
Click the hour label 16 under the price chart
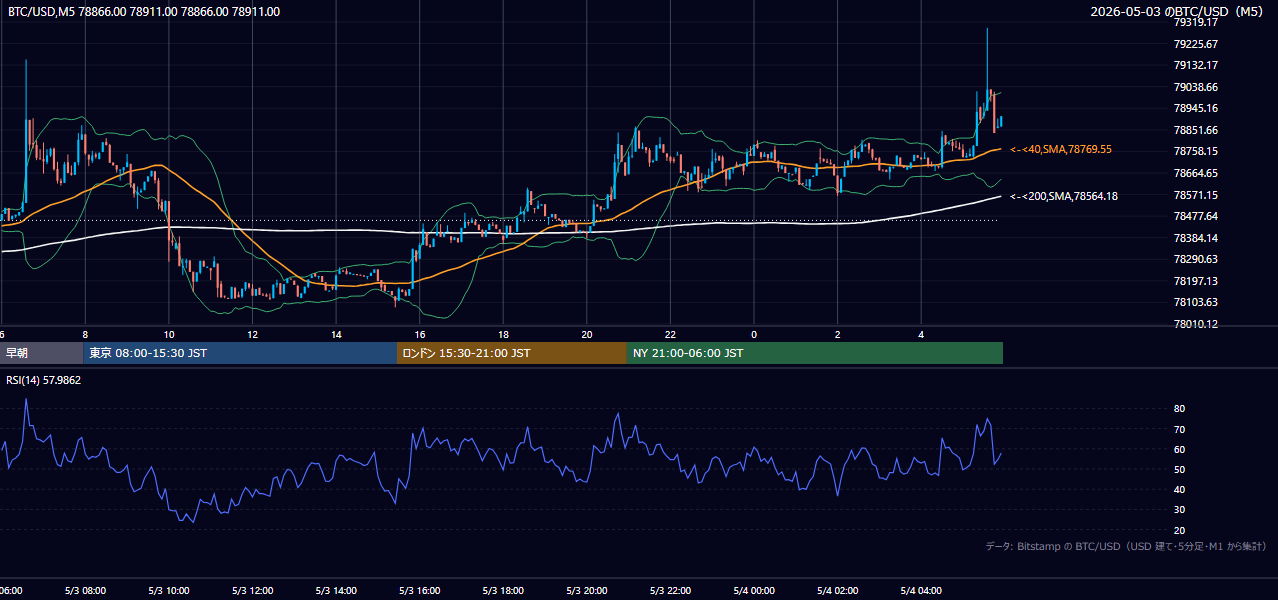(x=420, y=334)
